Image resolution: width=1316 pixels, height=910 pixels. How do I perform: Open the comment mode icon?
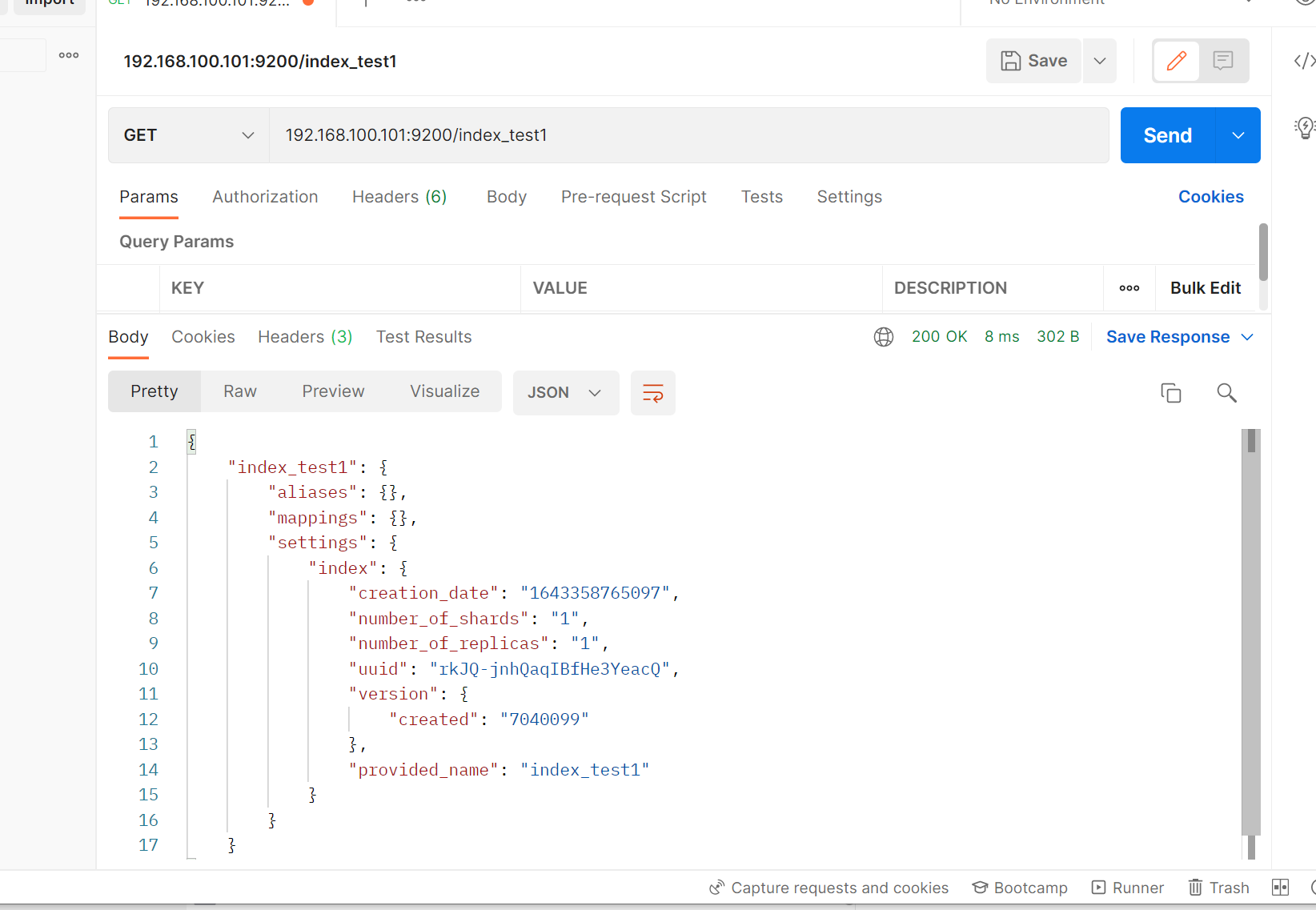coord(1222,61)
